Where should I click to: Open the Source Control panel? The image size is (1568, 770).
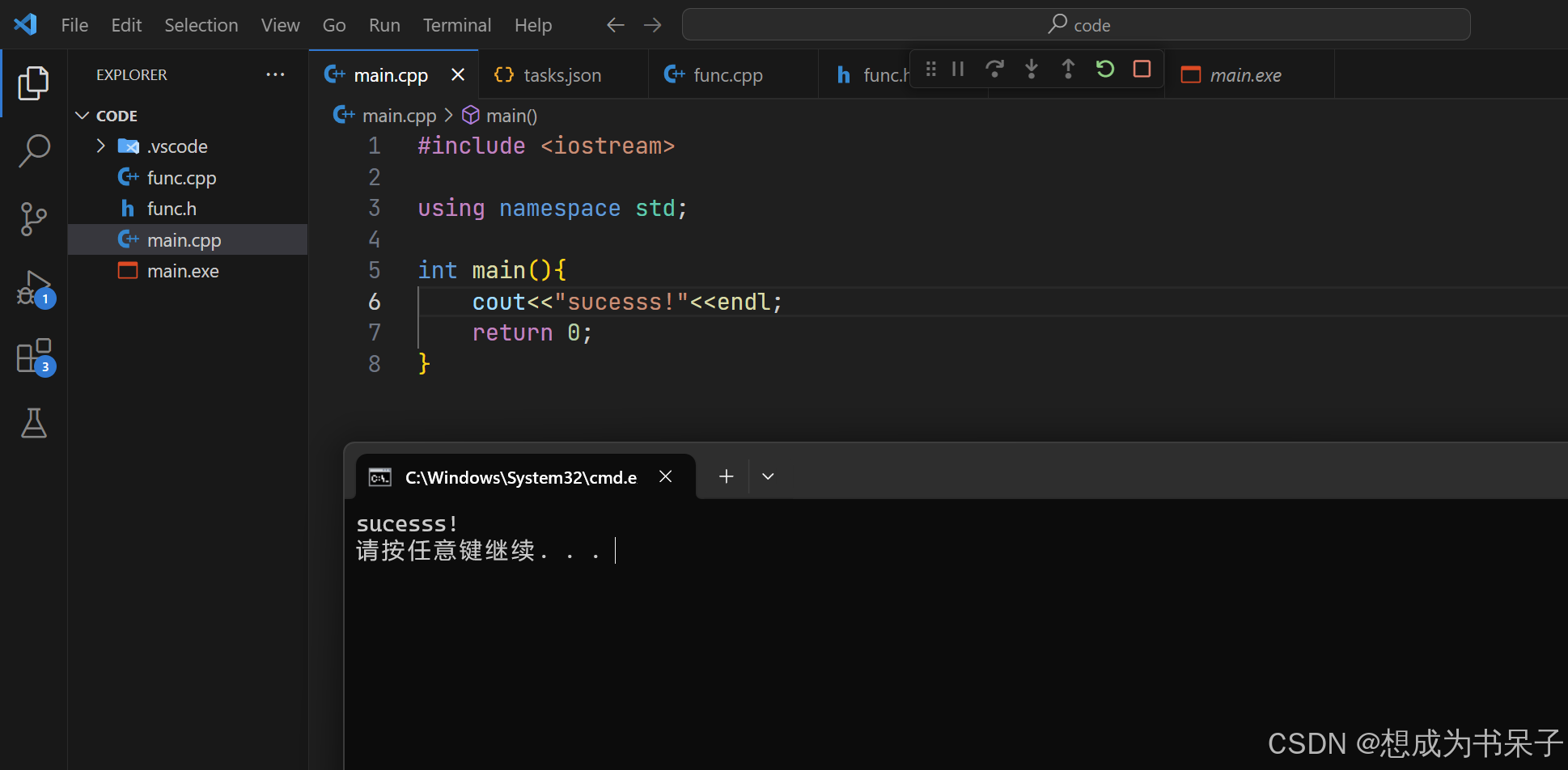[x=33, y=219]
